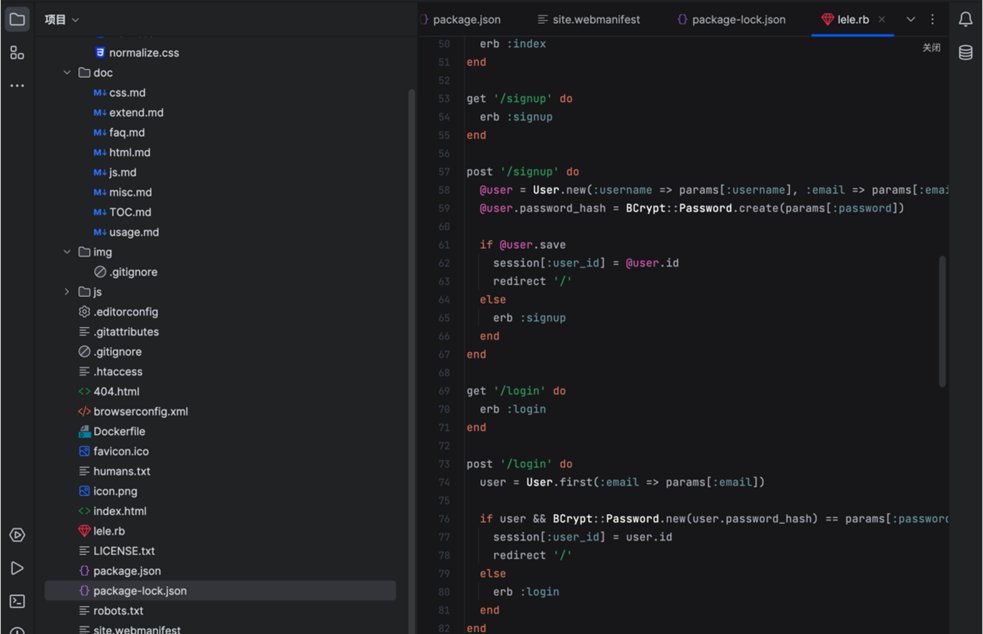This screenshot has height=634, width=983.
Task: Close the lele.rb editor tab
Action: pos(881,19)
